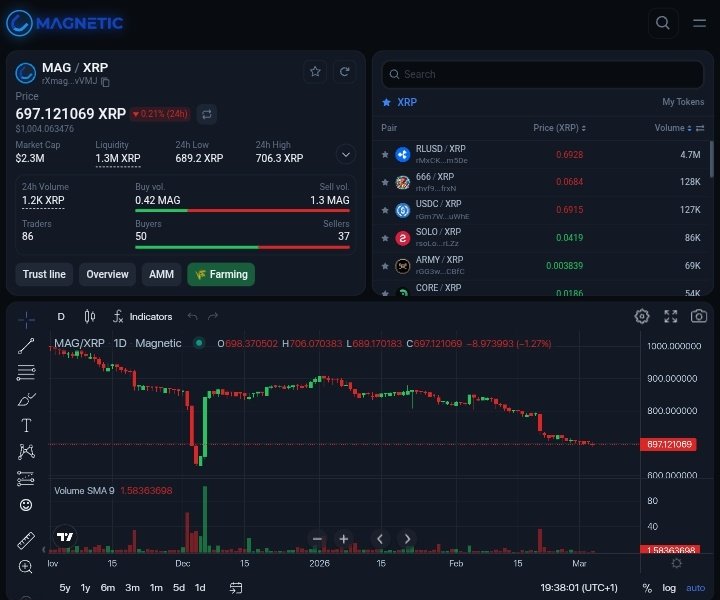This screenshot has width=720, height=600.
Task: Sort pairs by Volume
Action: tap(673, 128)
